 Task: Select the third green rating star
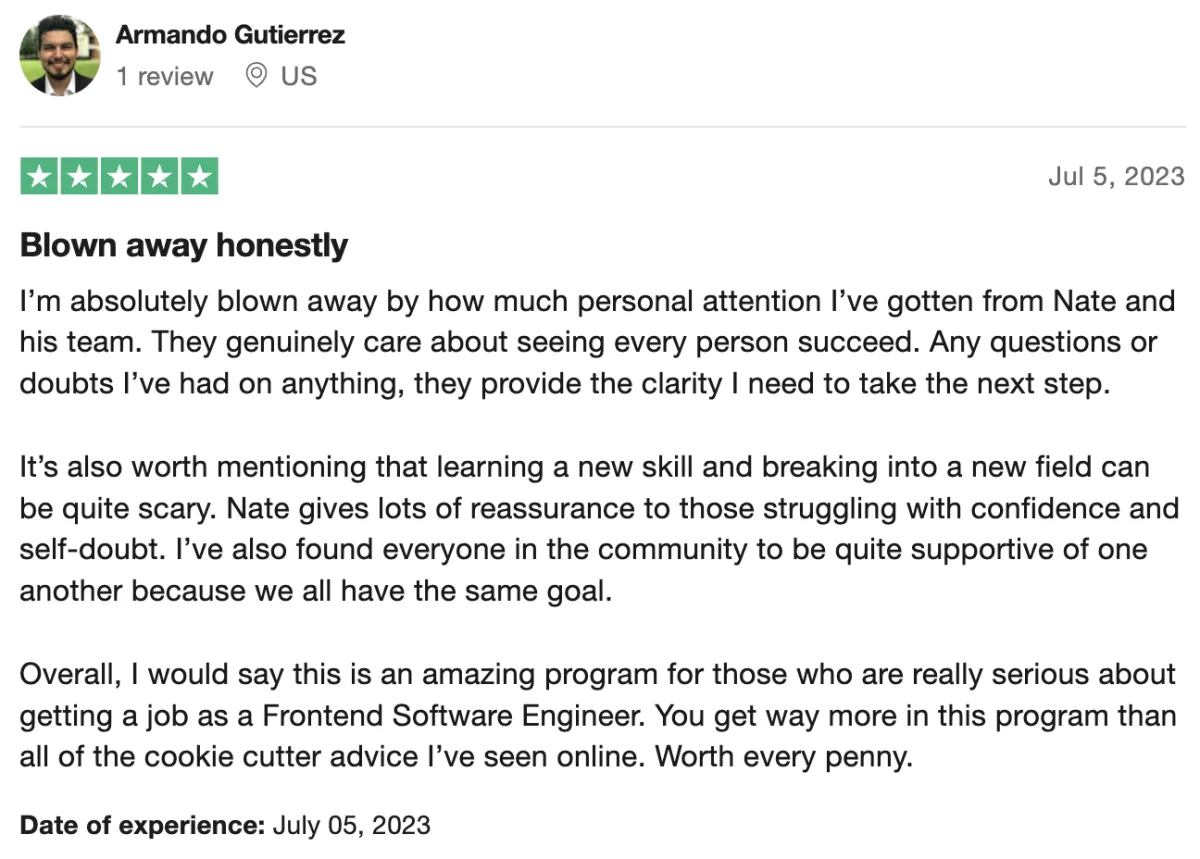[119, 176]
